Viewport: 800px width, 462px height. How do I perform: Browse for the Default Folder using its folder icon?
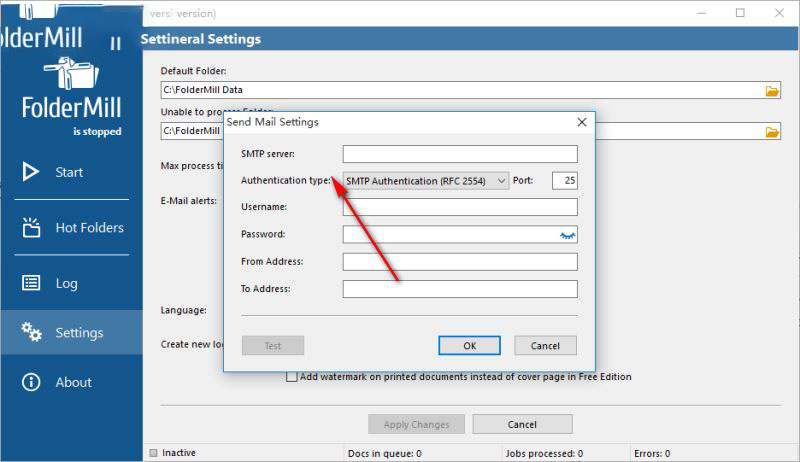coord(772,91)
